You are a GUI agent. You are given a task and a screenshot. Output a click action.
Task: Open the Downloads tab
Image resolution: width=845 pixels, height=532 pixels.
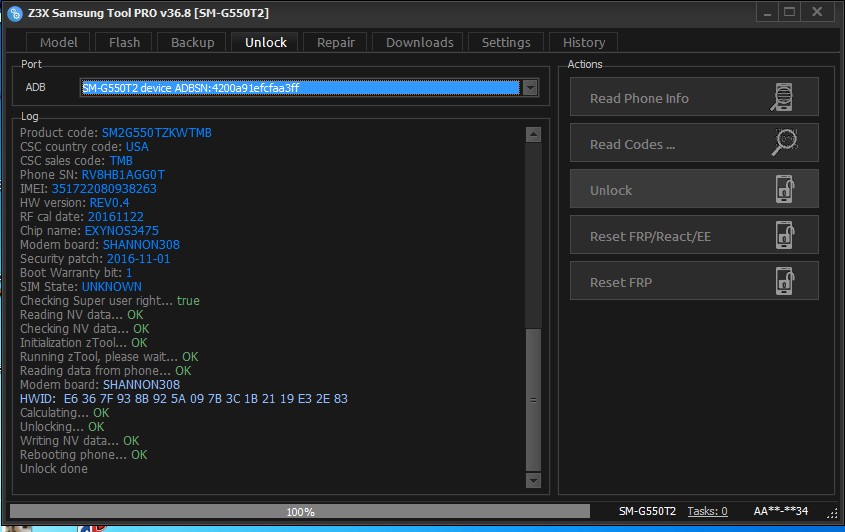click(419, 42)
